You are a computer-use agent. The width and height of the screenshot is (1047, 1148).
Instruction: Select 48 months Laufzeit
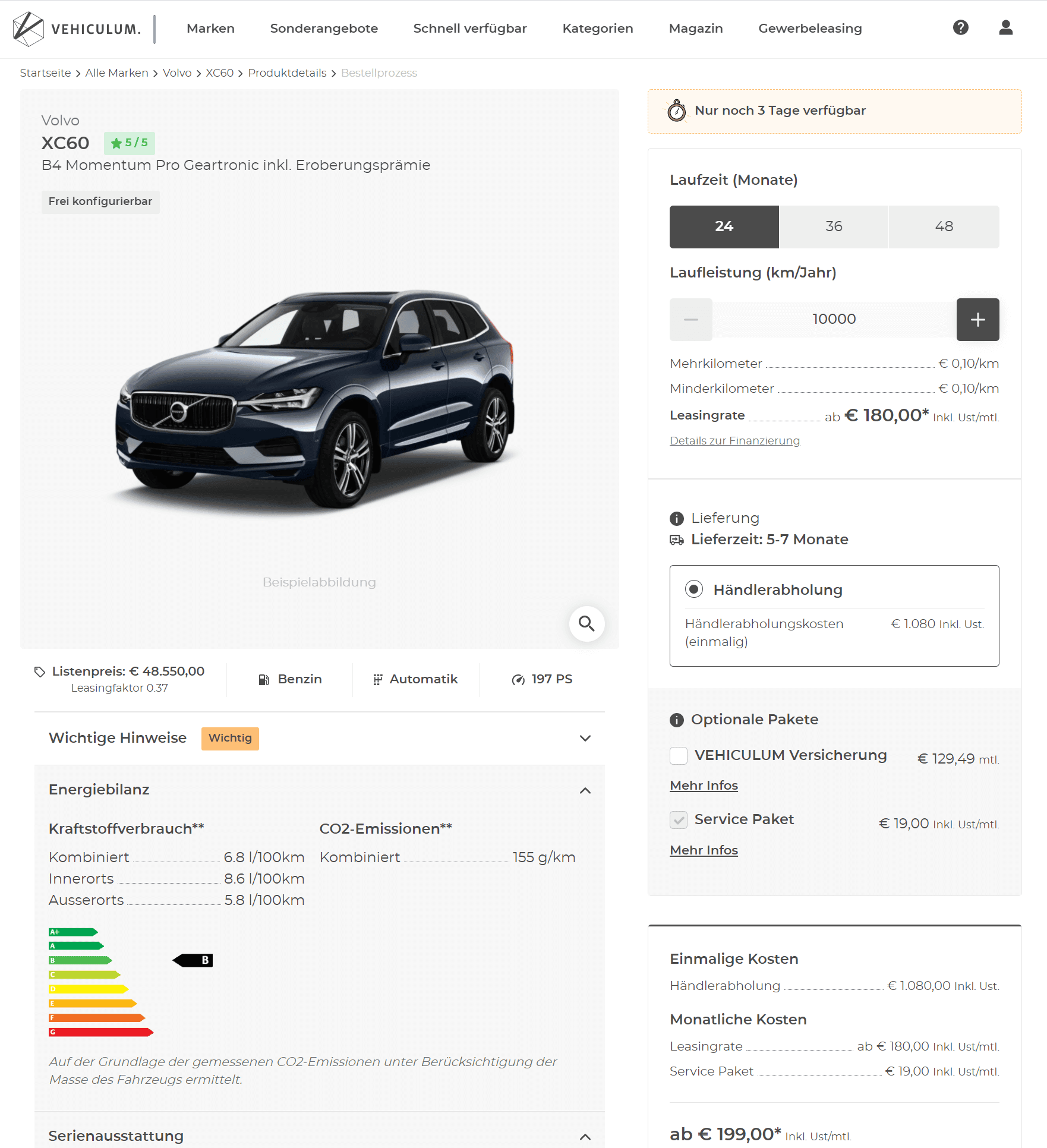point(944,227)
